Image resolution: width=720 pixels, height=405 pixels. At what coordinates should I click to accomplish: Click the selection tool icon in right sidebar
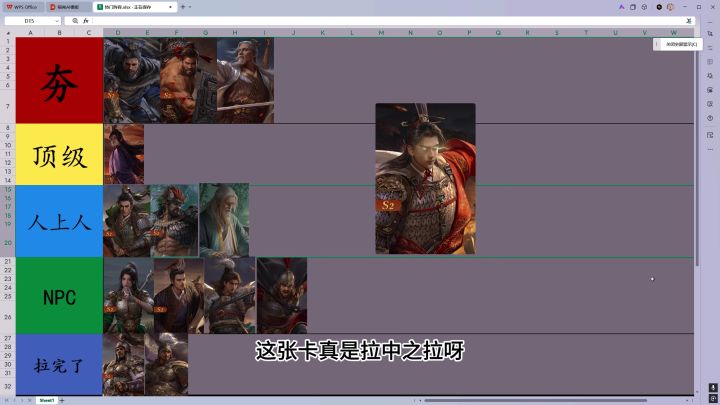[710, 34]
